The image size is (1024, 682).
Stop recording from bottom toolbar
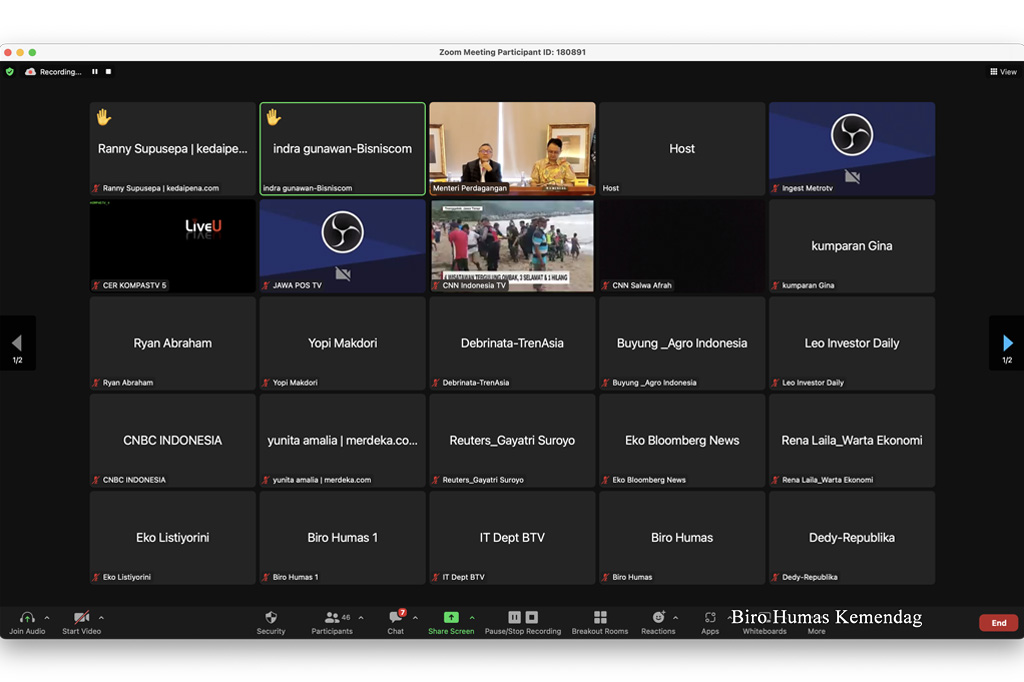[532, 617]
